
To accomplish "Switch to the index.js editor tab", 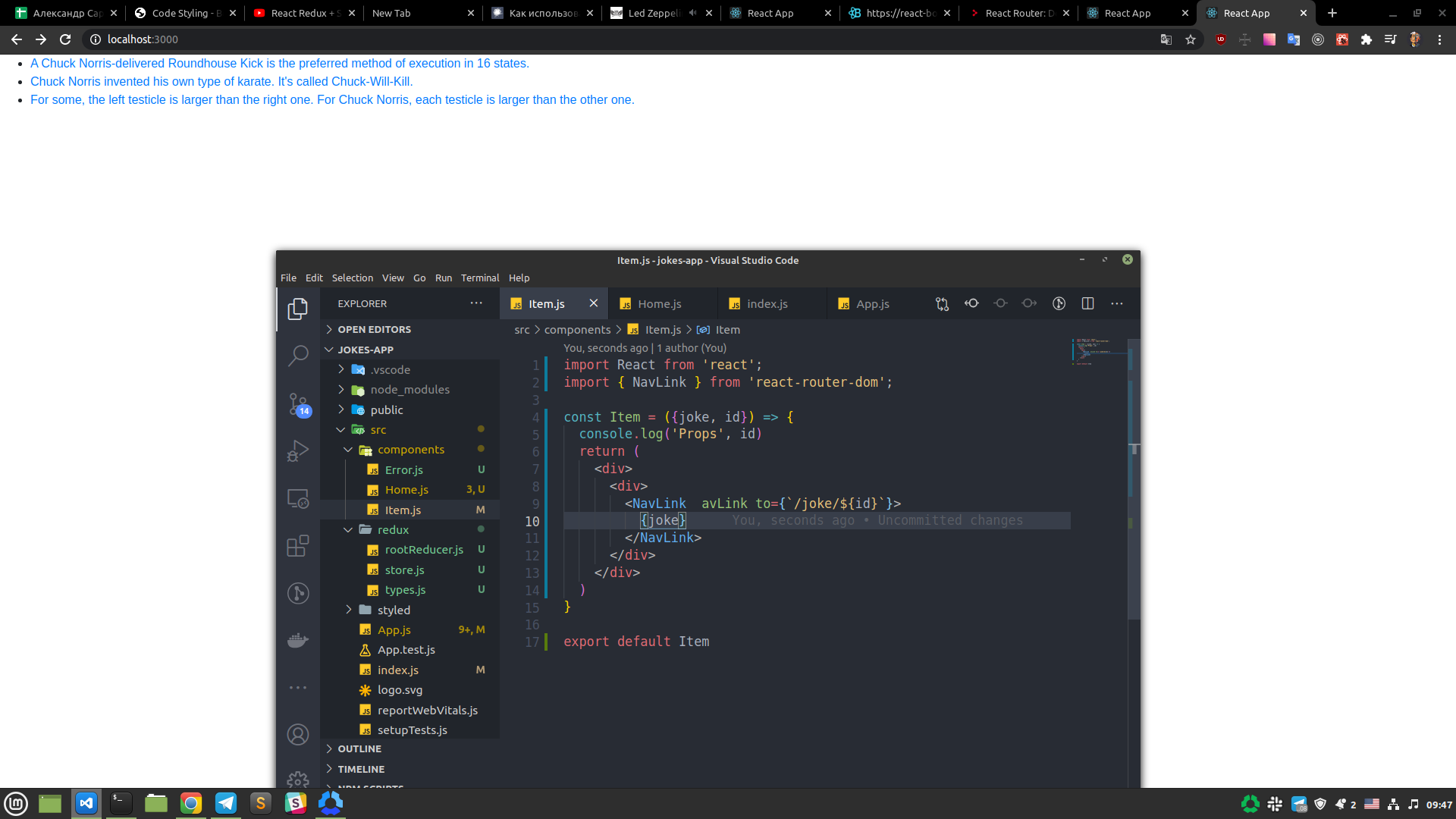I will click(x=773, y=303).
